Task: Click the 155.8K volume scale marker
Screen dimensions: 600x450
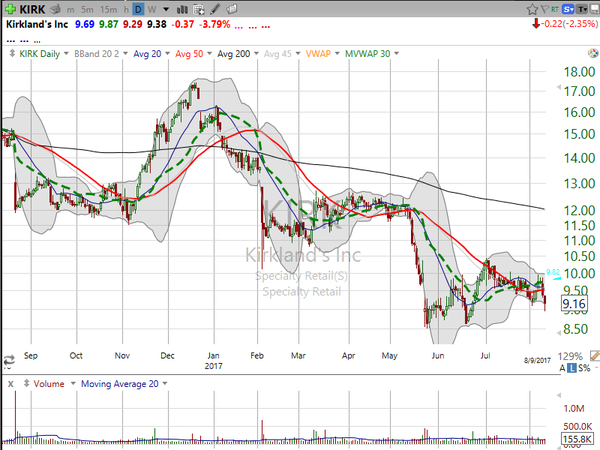Action: [575, 439]
